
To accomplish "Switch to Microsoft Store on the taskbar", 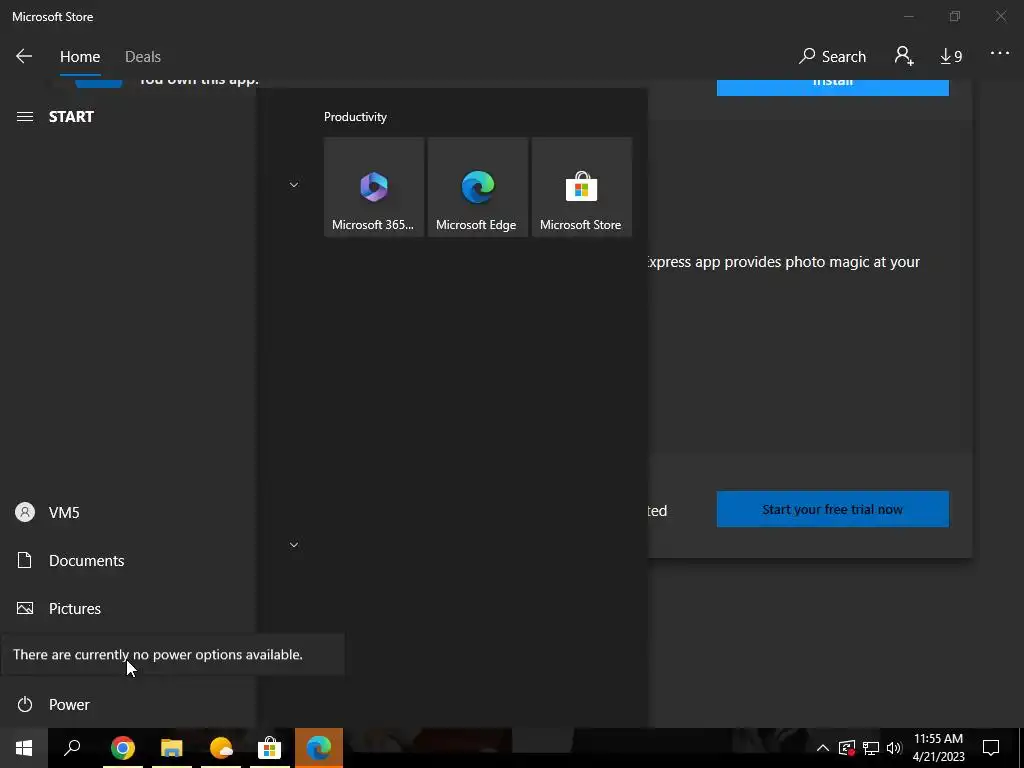I will click(x=270, y=748).
